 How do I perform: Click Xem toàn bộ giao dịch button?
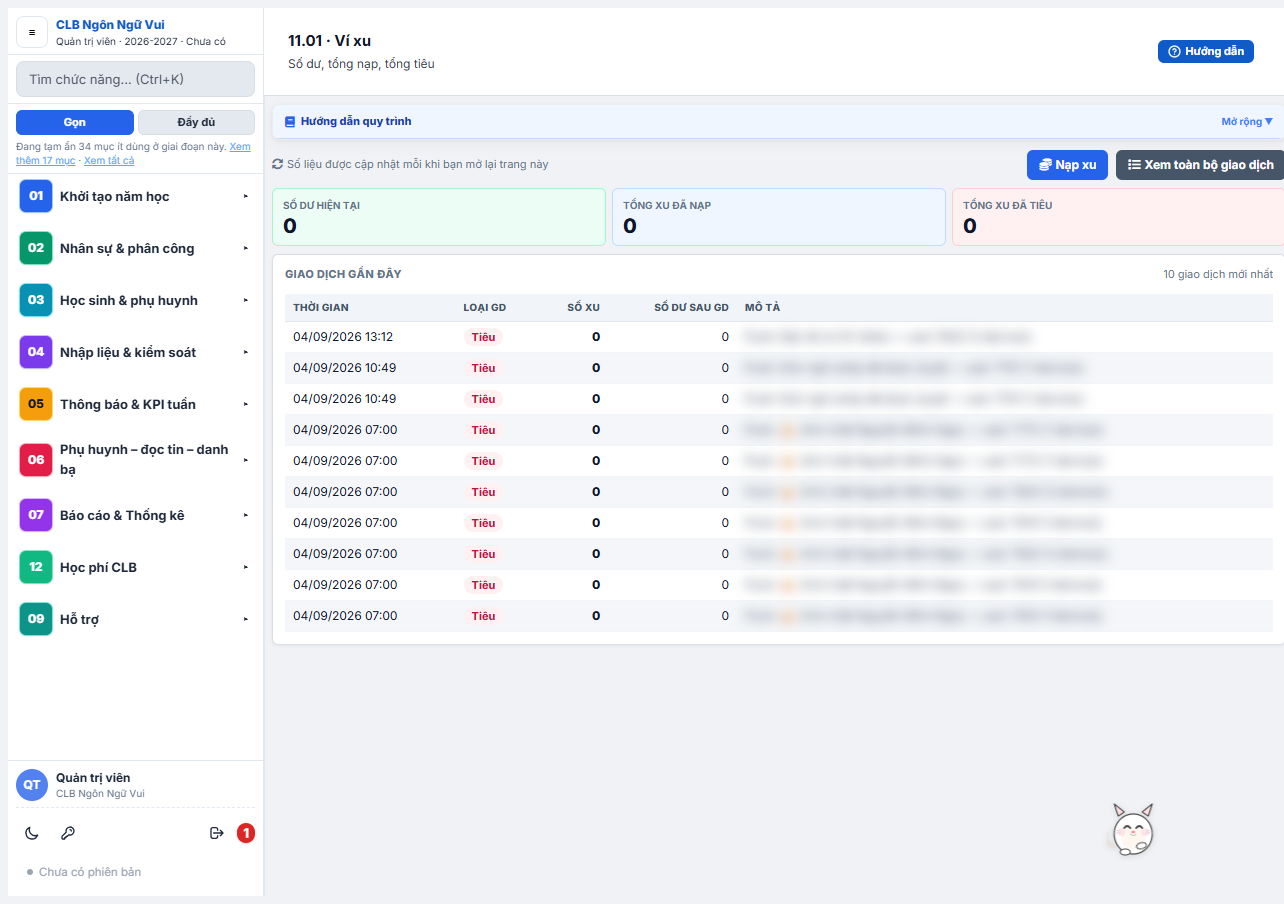pyautogui.click(x=1200, y=165)
